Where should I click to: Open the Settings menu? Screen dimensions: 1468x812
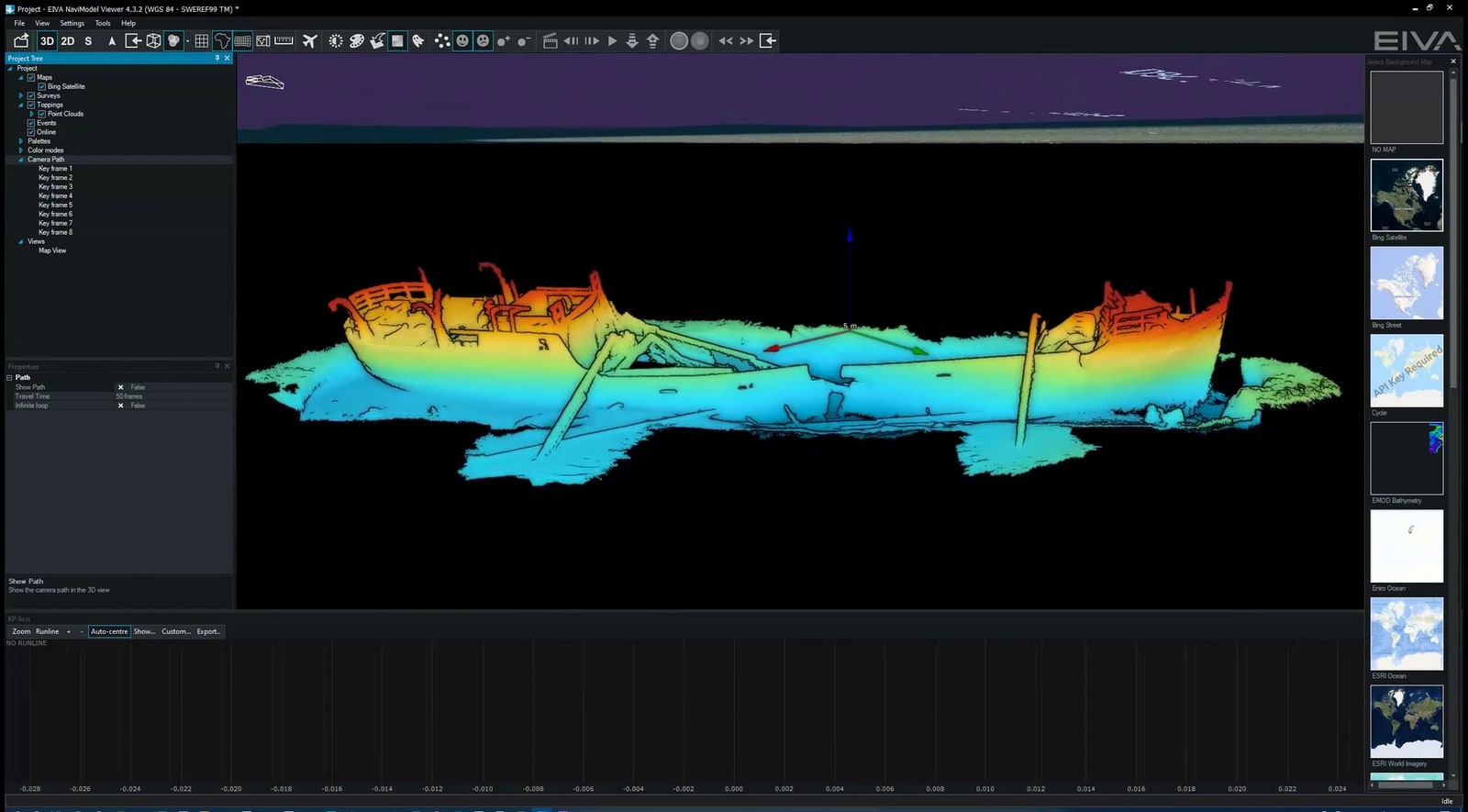tap(72, 23)
